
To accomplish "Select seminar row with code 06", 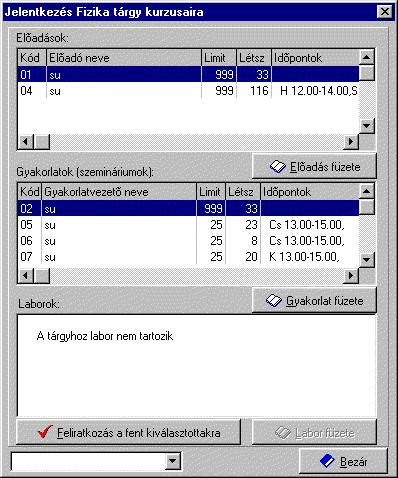I will pyautogui.click(x=188, y=241).
